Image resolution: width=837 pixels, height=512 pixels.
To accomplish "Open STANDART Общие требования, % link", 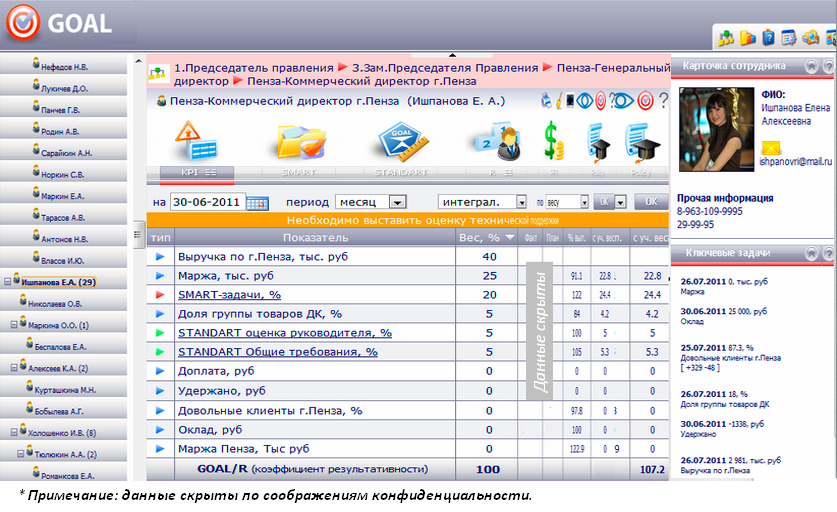I will (x=278, y=352).
